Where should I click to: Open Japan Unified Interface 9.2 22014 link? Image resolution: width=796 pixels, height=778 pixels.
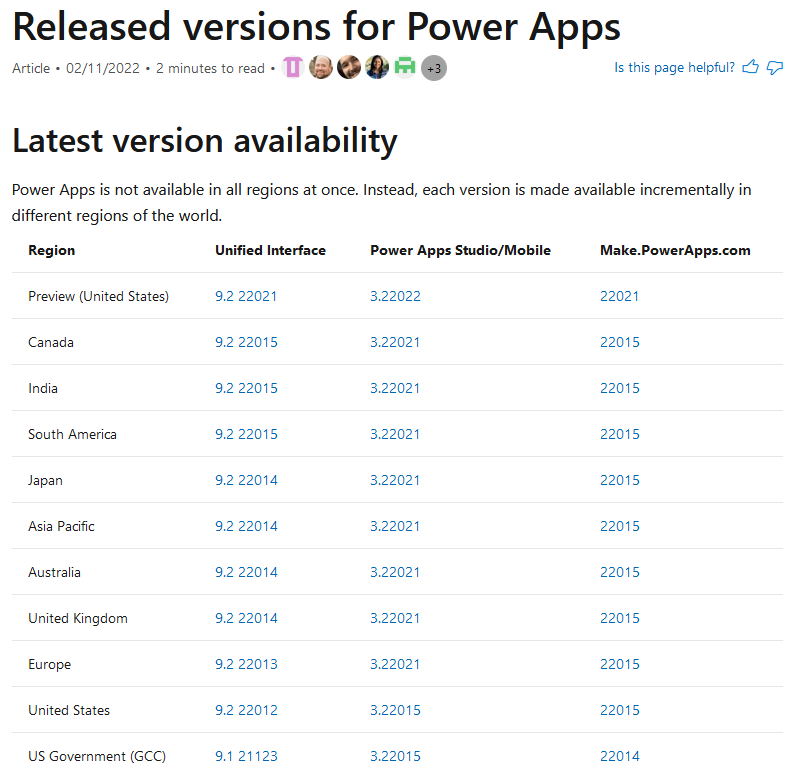click(x=246, y=480)
